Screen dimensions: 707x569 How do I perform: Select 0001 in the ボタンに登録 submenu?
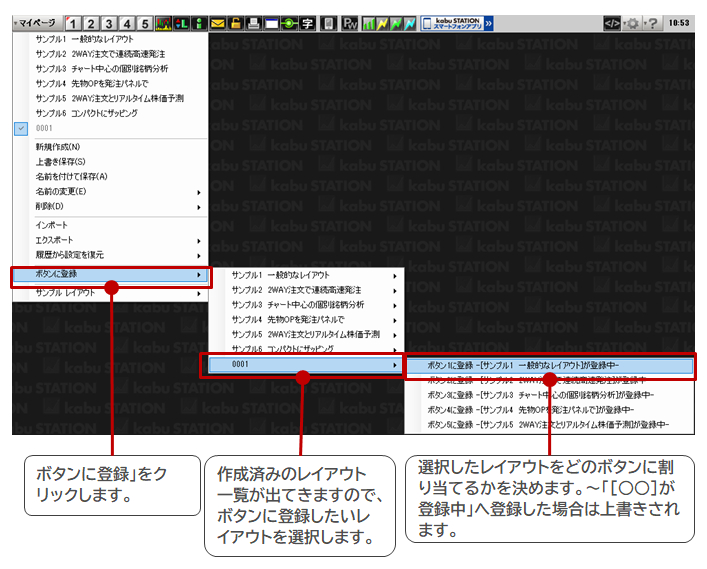tap(306, 364)
